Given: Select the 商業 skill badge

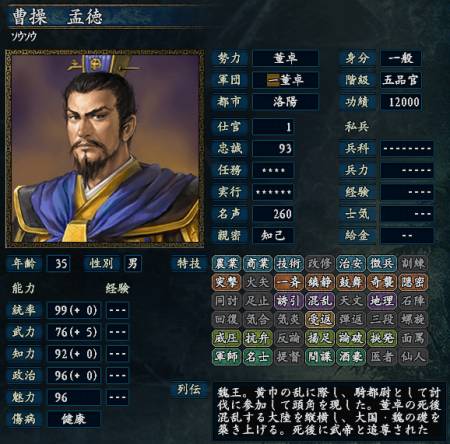Looking at the screenshot, I should pos(258,264).
